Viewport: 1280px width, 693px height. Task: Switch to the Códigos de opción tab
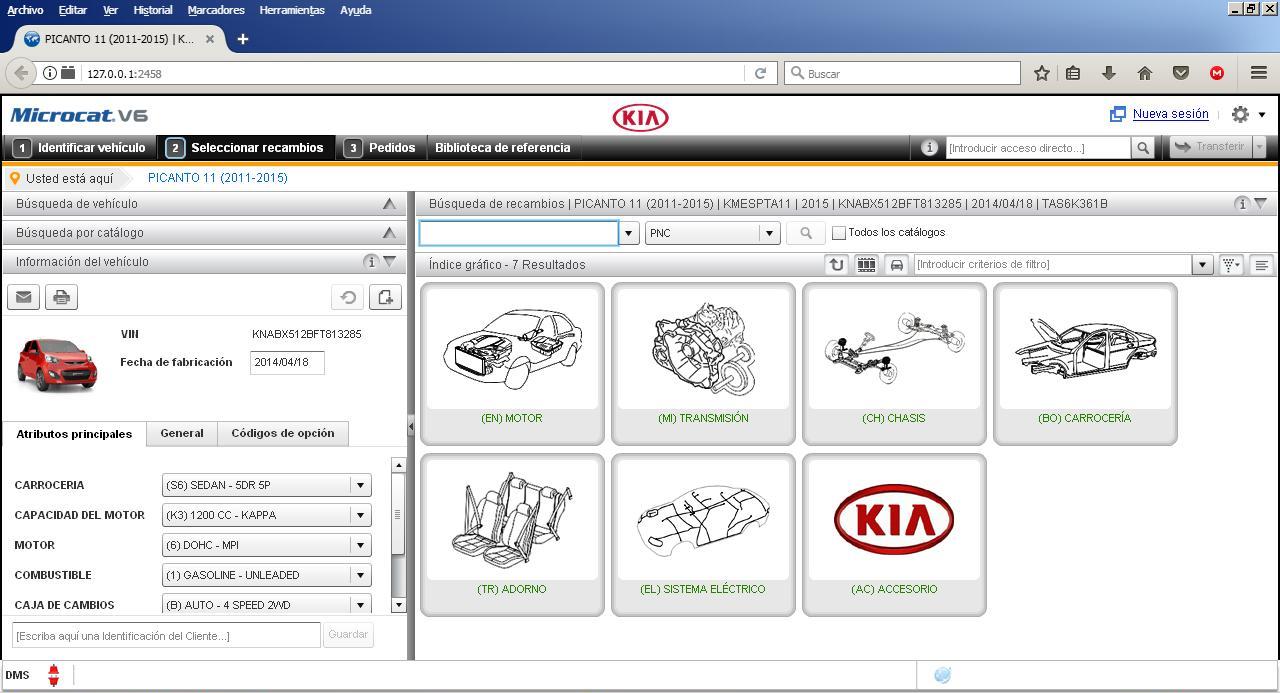(x=283, y=433)
